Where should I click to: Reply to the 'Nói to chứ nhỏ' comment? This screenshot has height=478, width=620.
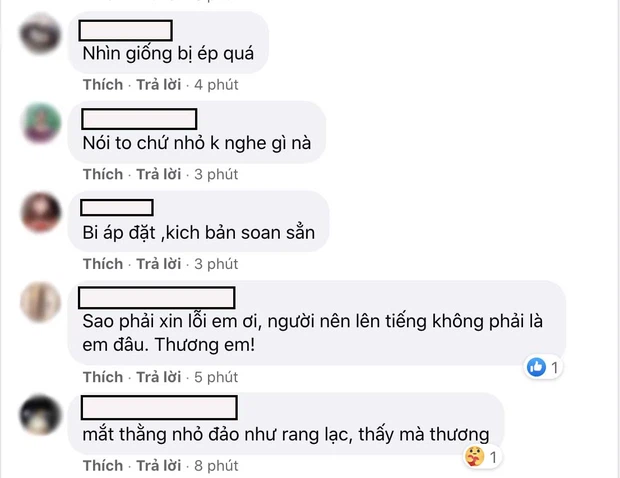pos(159,174)
